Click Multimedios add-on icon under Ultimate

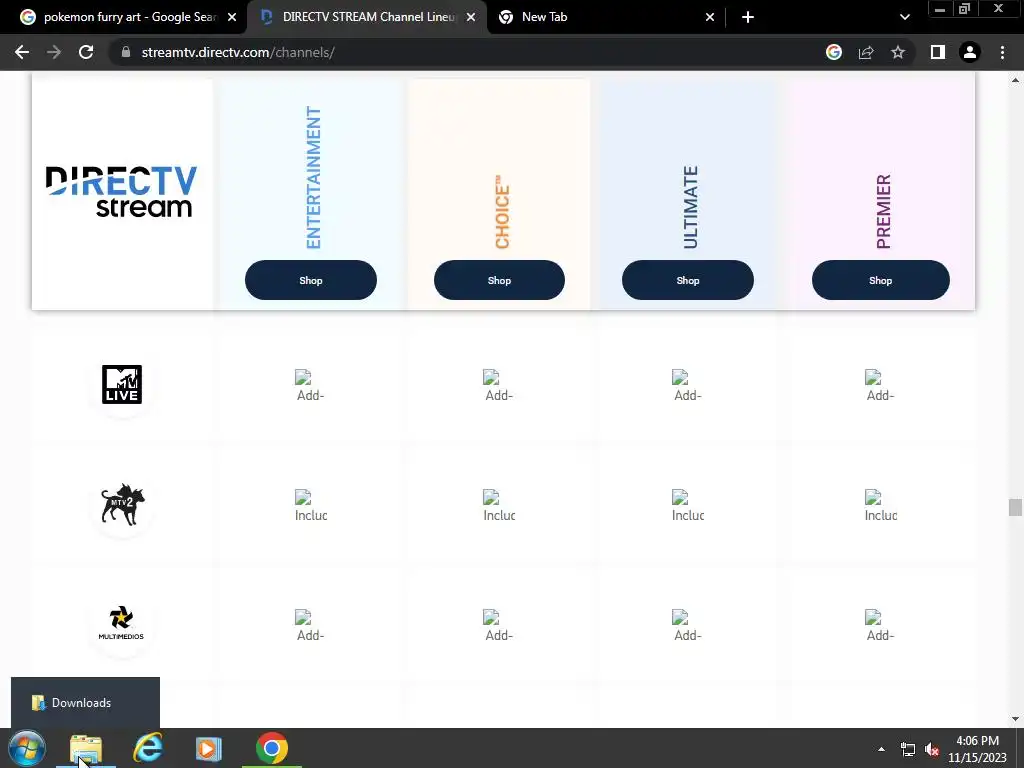click(688, 626)
